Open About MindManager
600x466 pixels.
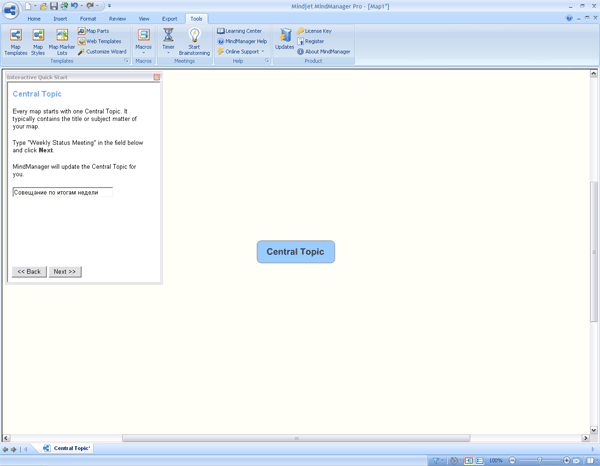pos(324,52)
